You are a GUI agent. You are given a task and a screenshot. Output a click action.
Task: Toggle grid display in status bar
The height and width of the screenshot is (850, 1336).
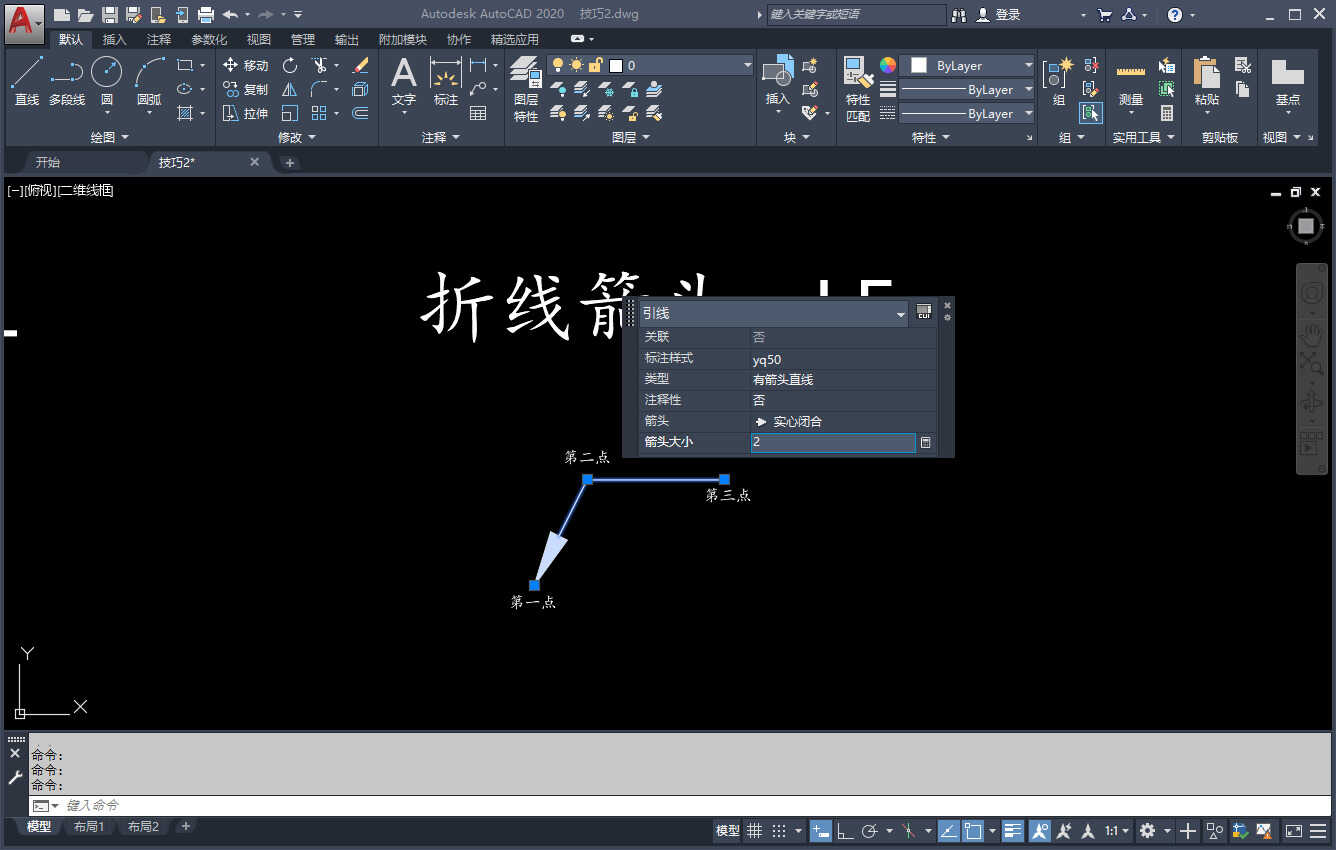(x=754, y=831)
